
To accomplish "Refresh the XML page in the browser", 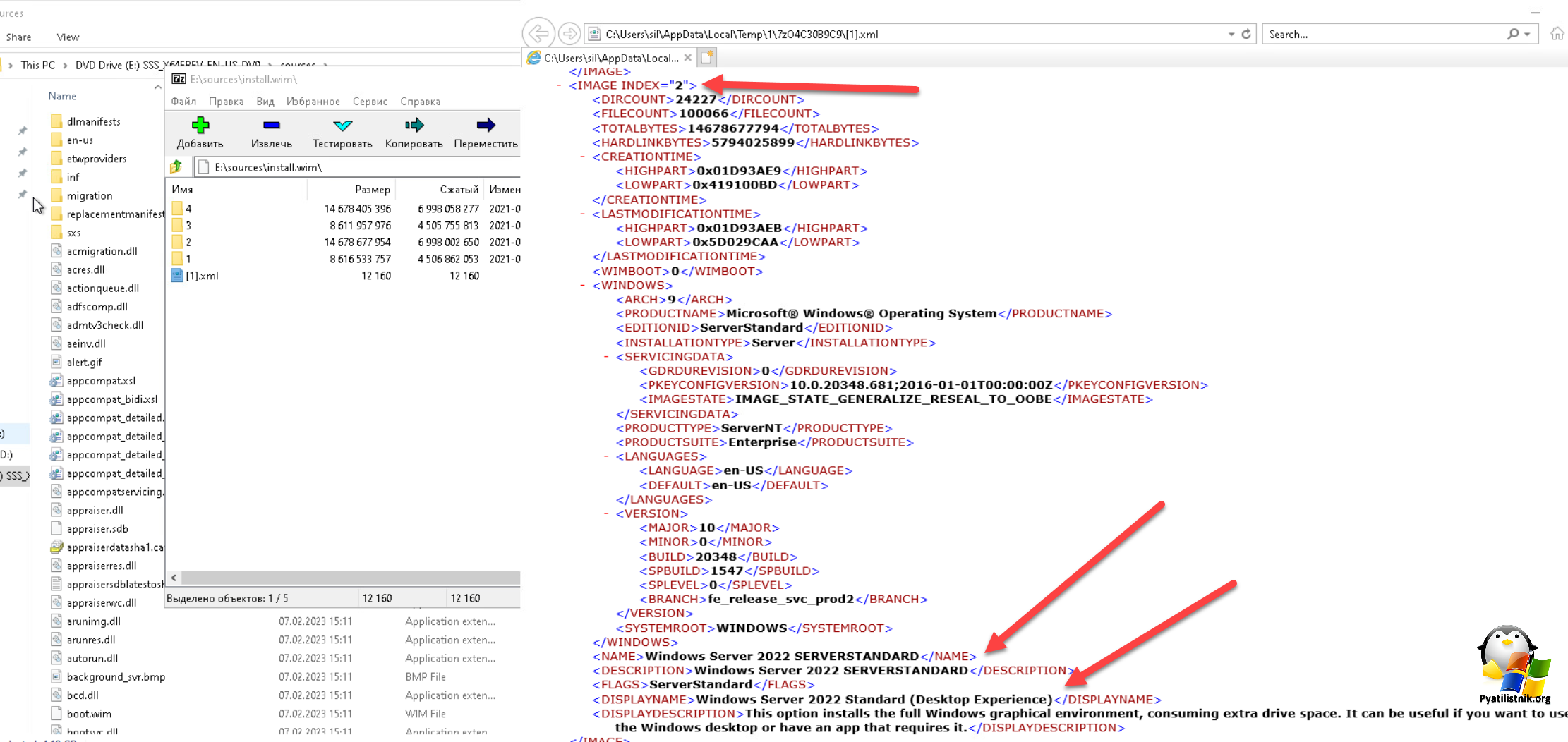I will pyautogui.click(x=1246, y=34).
